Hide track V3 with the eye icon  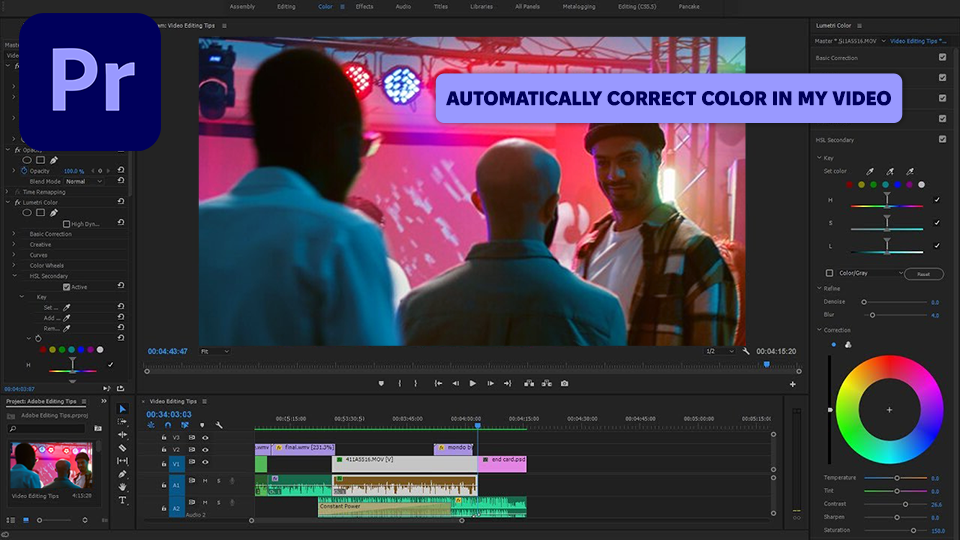pos(205,437)
